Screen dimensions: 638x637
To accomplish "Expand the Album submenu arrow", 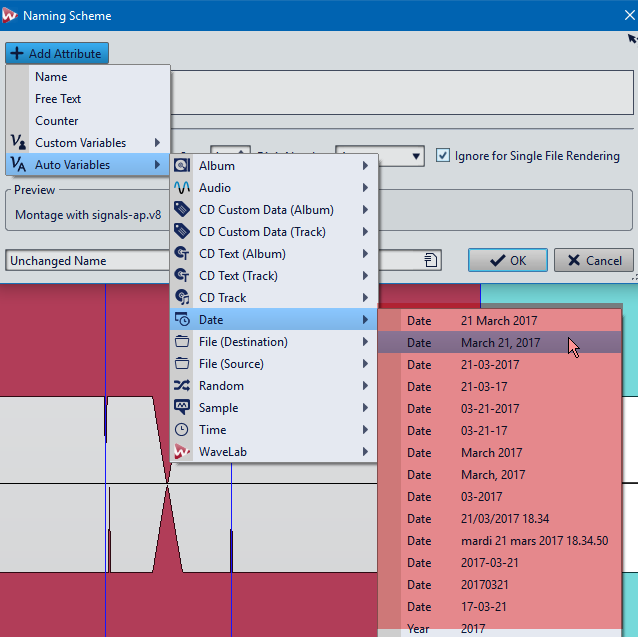I will point(365,166).
